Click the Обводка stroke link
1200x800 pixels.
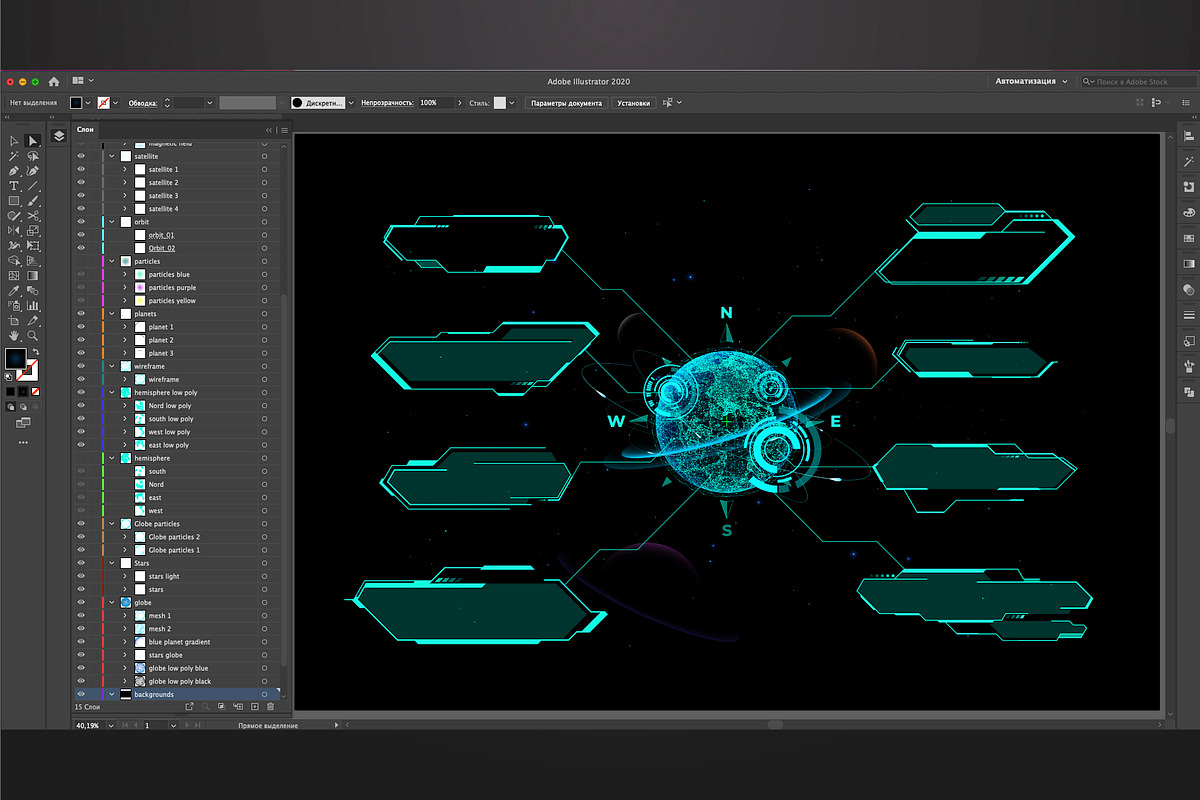(x=143, y=102)
